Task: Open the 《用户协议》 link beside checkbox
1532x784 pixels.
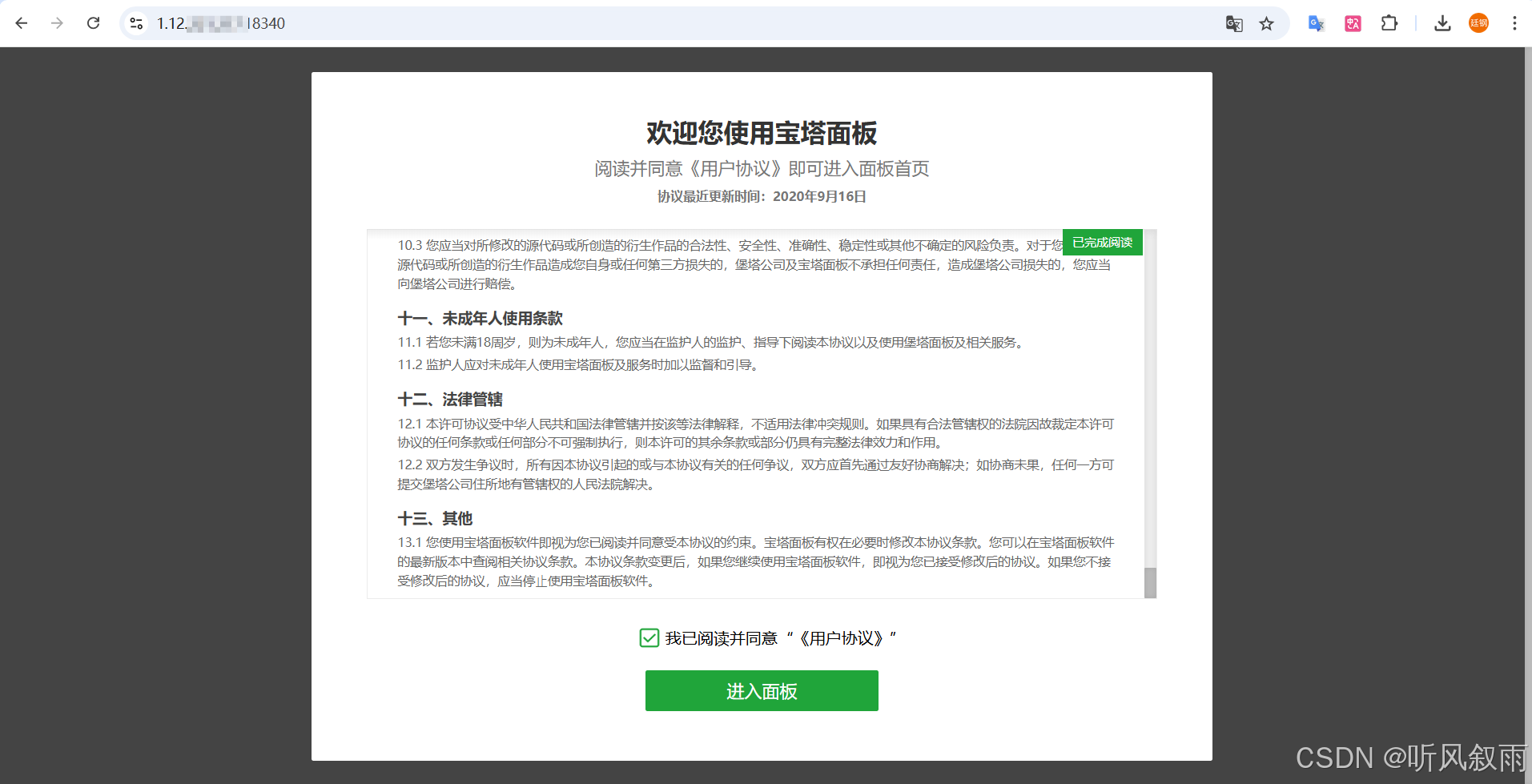Action: click(x=840, y=637)
